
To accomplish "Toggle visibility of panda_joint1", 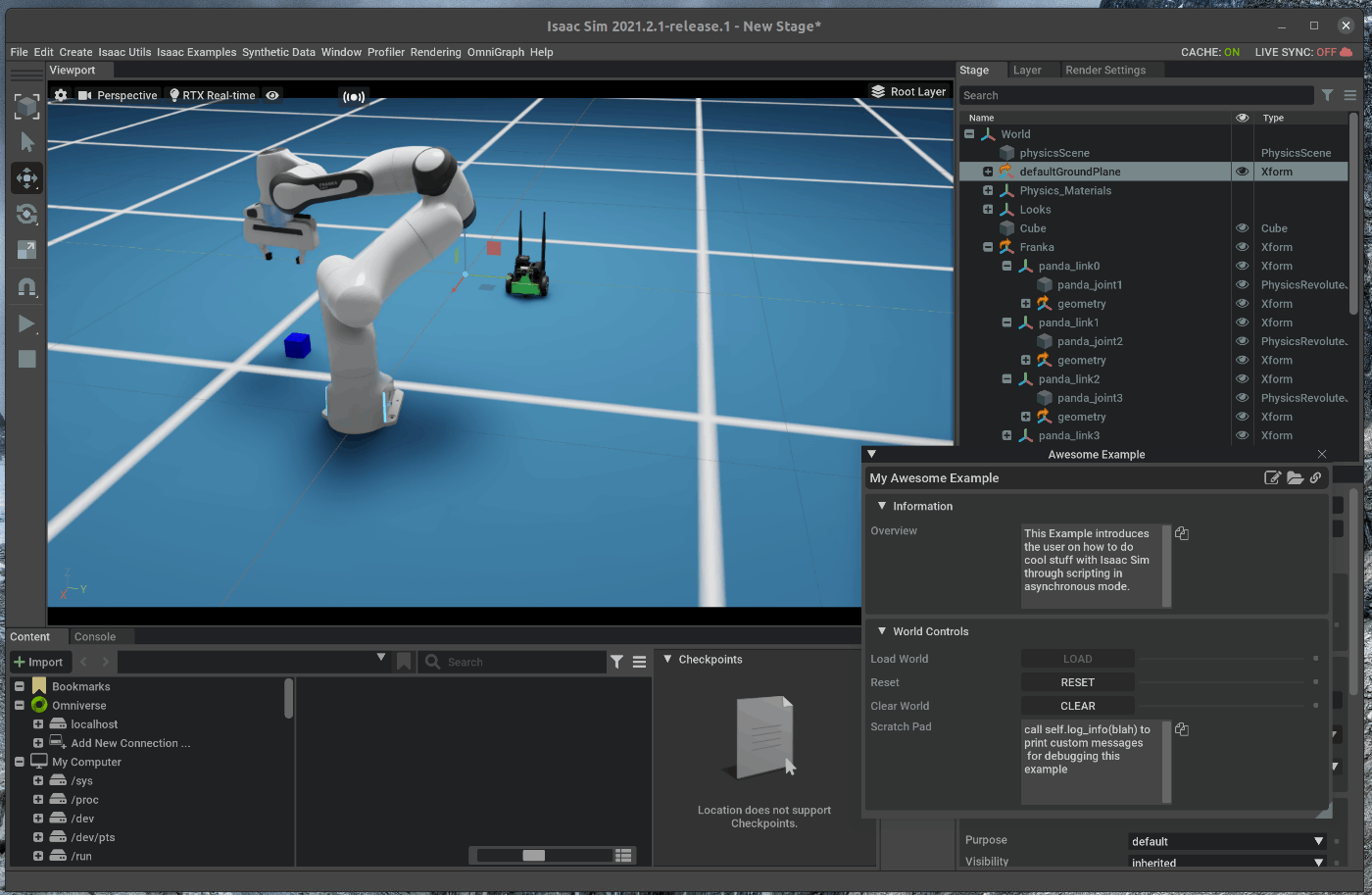I will [1243, 284].
